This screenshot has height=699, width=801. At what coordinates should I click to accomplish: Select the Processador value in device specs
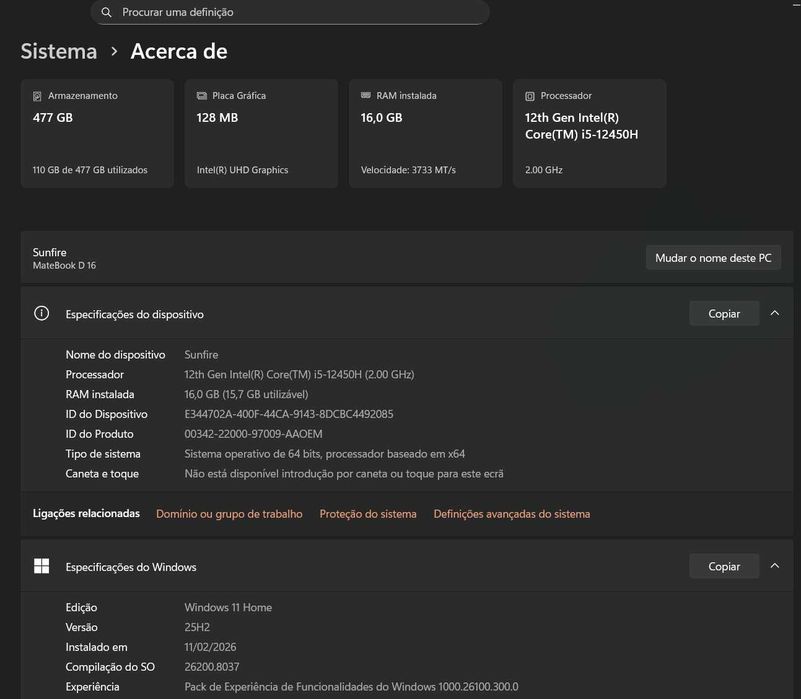pos(299,375)
